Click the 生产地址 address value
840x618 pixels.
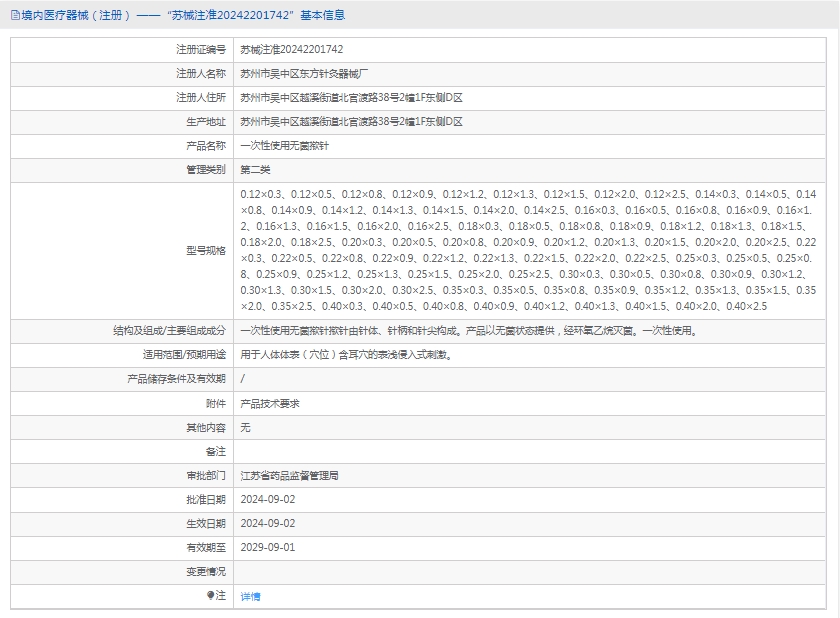[x=351, y=121]
